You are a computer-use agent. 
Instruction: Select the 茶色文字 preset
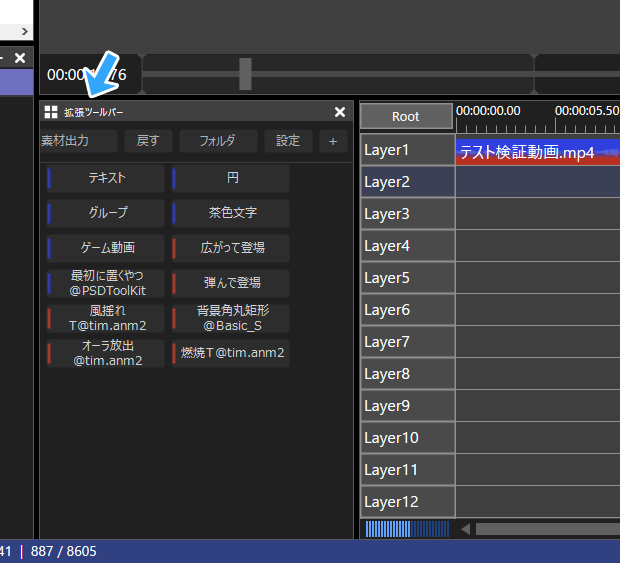231,213
